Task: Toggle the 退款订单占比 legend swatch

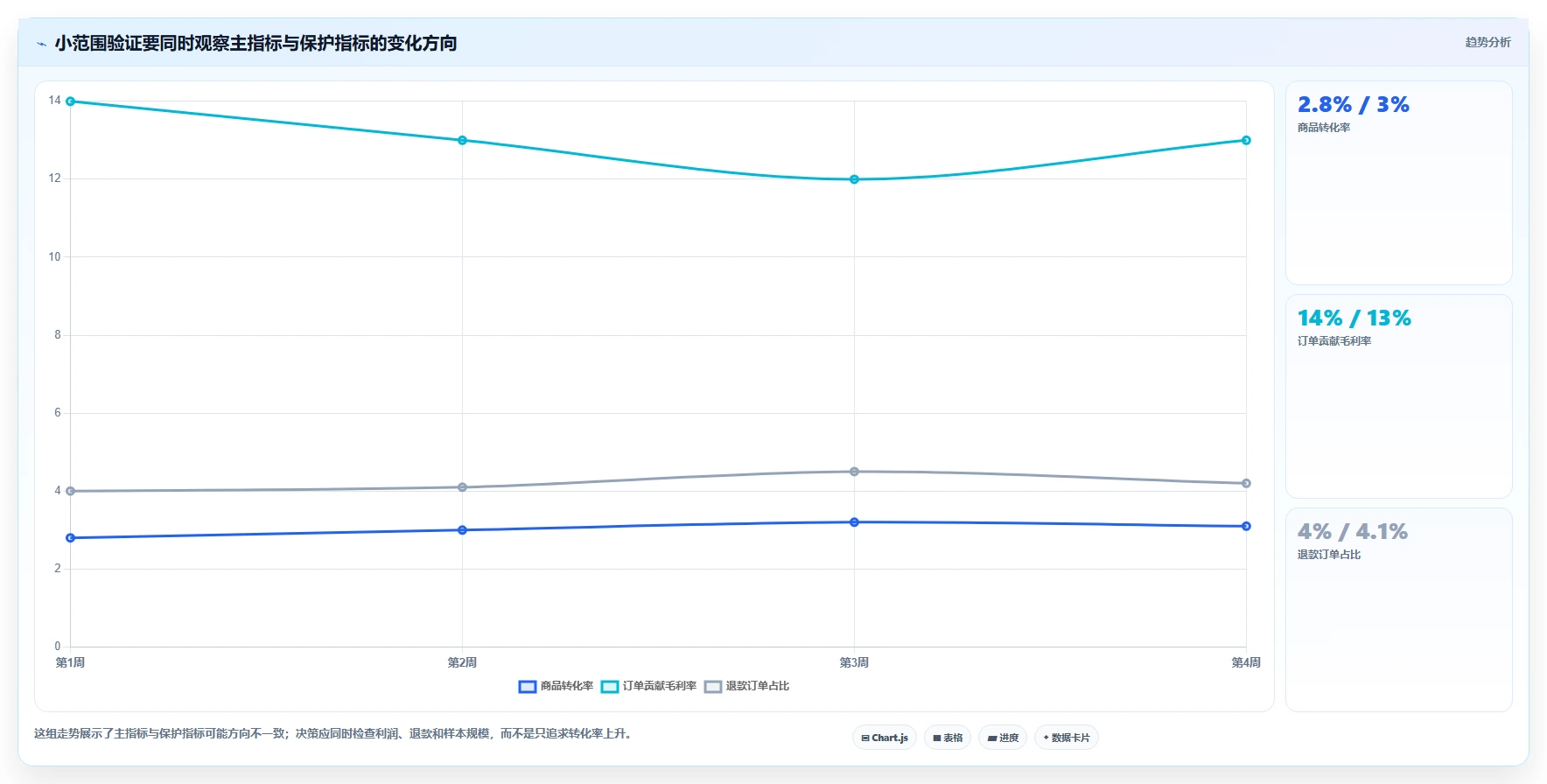Action: click(713, 687)
